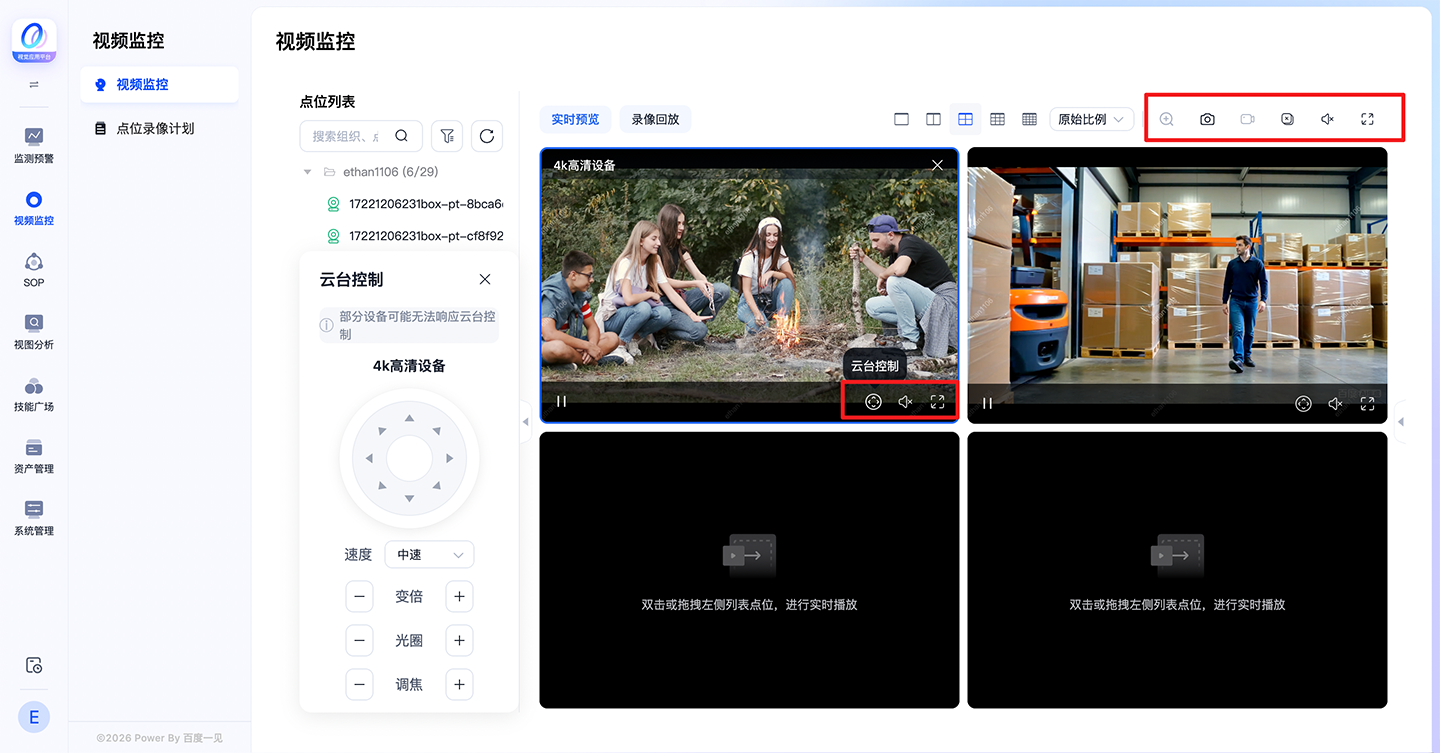Open PTZ control on the warehouse video

click(x=1303, y=404)
